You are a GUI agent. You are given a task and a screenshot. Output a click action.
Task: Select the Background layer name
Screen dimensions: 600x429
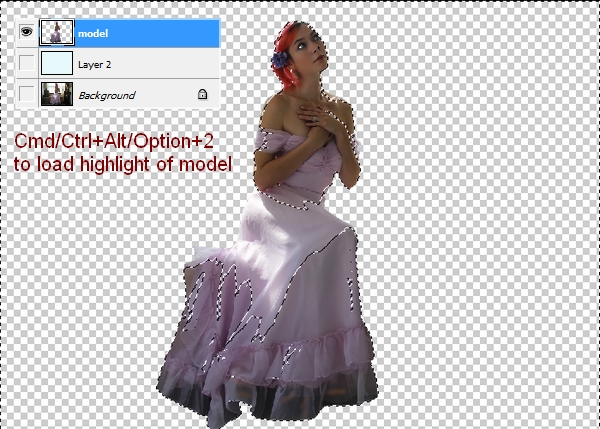[x=105, y=94]
